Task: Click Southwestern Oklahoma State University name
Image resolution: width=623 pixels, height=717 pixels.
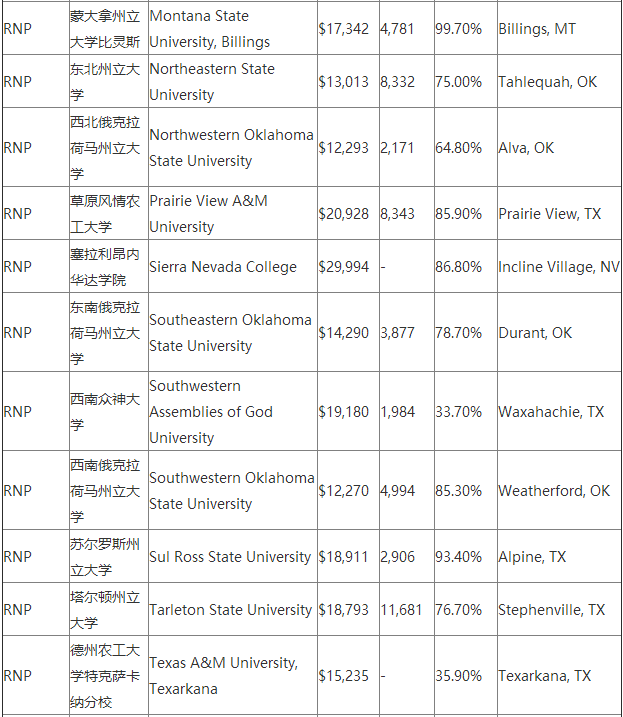Action: point(233,491)
